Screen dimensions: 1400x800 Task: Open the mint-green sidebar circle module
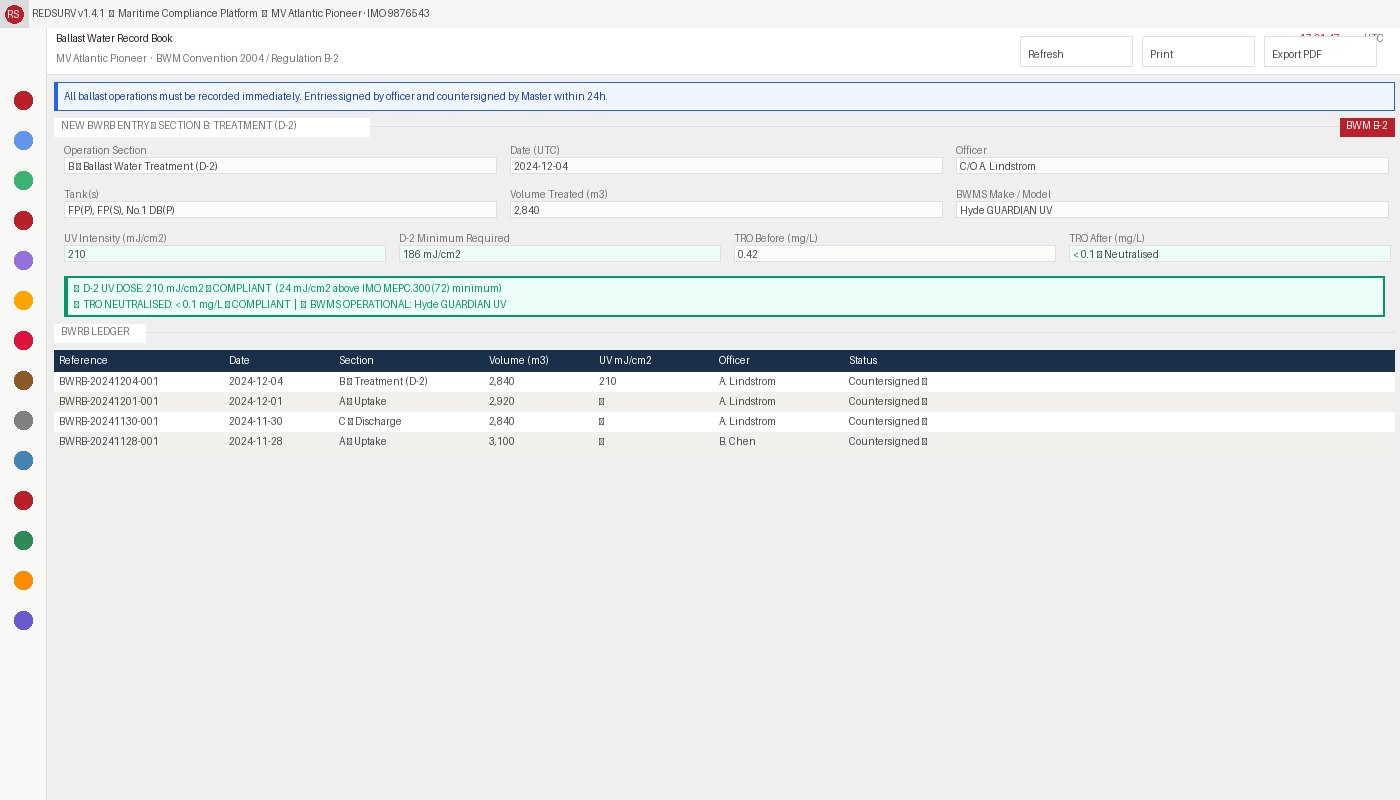pyautogui.click(x=23, y=180)
